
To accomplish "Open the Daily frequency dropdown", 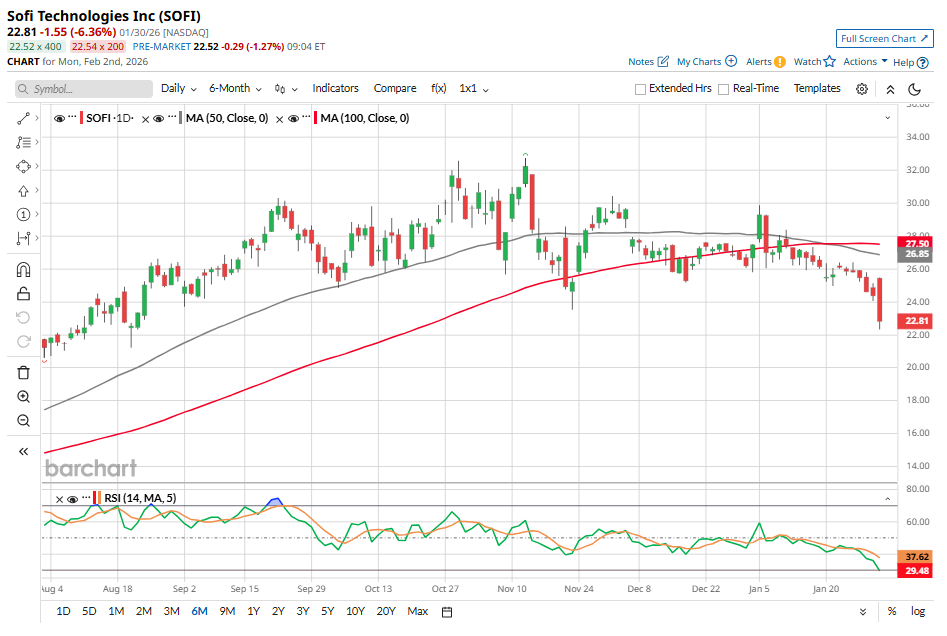I will pos(178,89).
